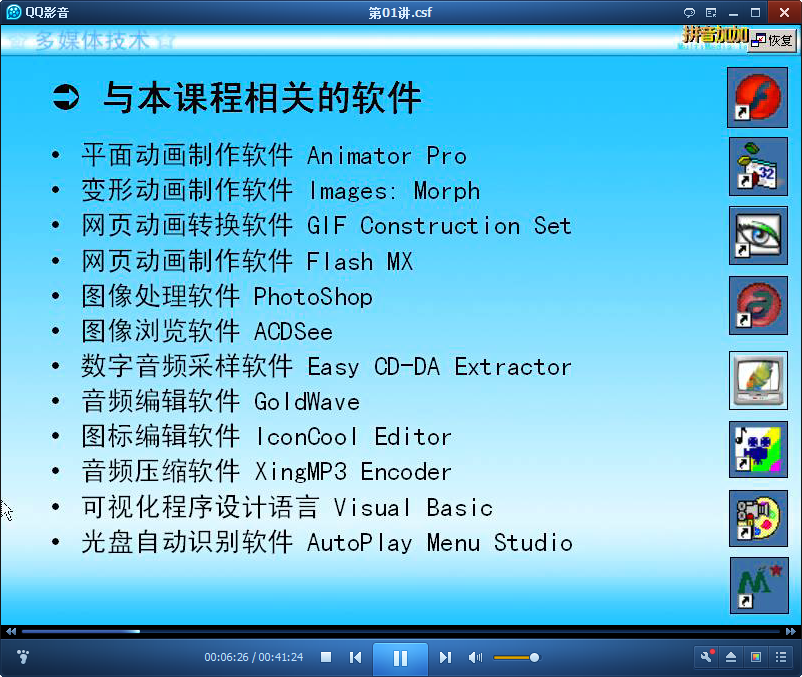Skip to the next video
This screenshot has height=677, width=802.
click(x=445, y=657)
